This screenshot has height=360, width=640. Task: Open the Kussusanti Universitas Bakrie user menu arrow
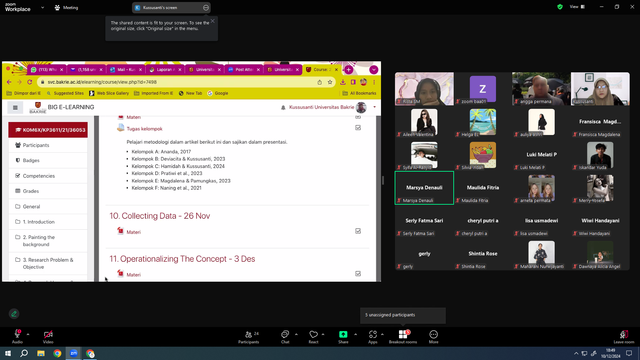click(x=375, y=107)
